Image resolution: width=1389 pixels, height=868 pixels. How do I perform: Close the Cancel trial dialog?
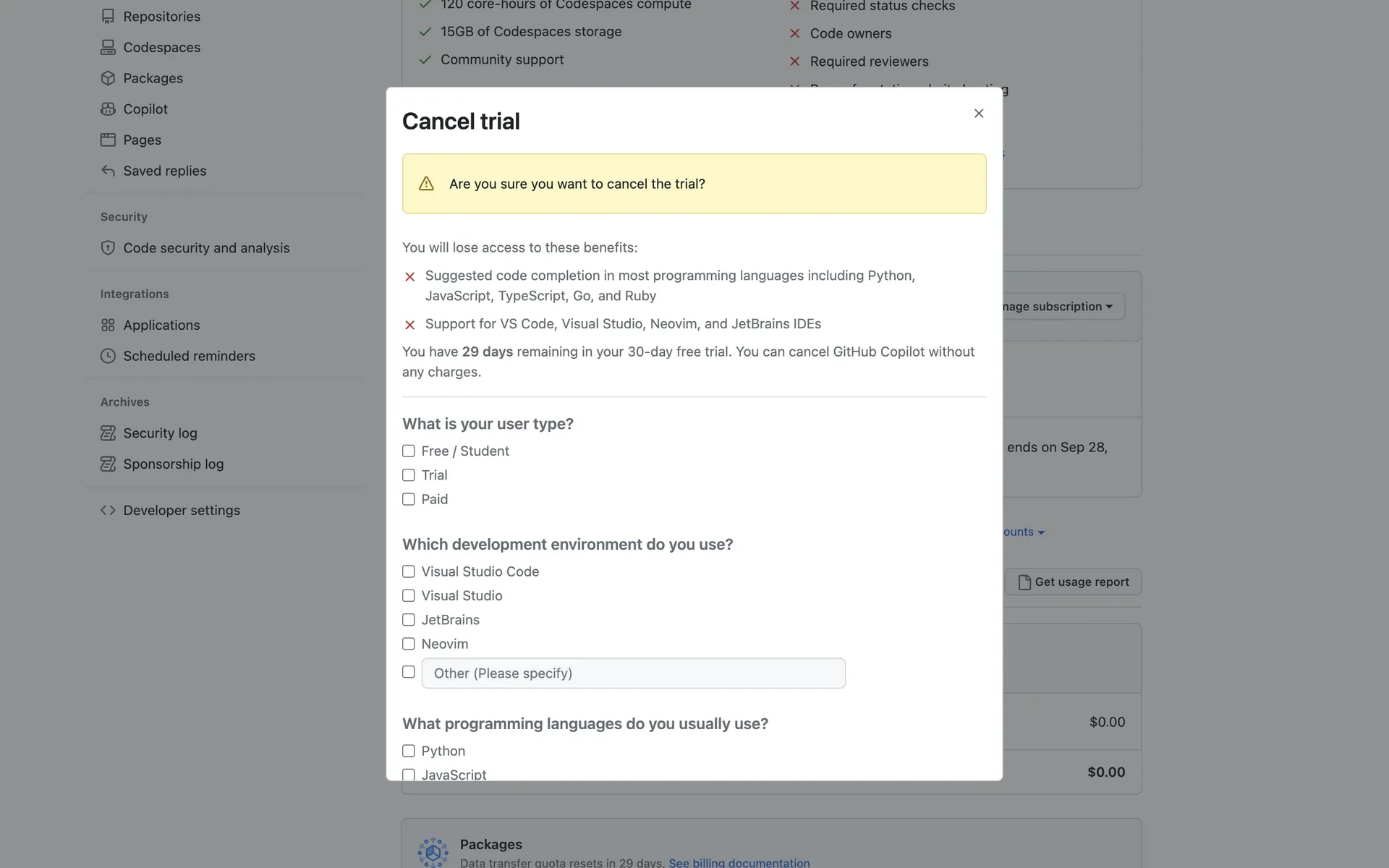coord(979,114)
